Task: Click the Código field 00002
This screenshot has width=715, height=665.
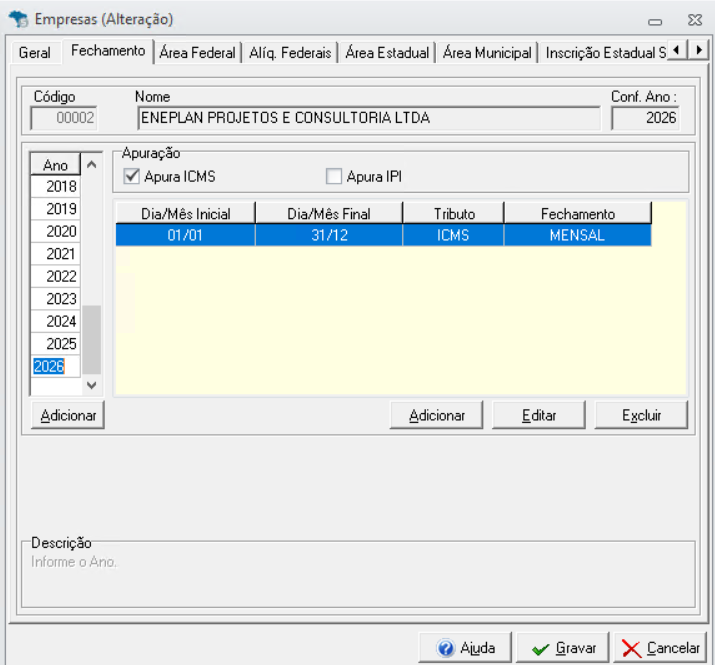Action: (x=64, y=118)
